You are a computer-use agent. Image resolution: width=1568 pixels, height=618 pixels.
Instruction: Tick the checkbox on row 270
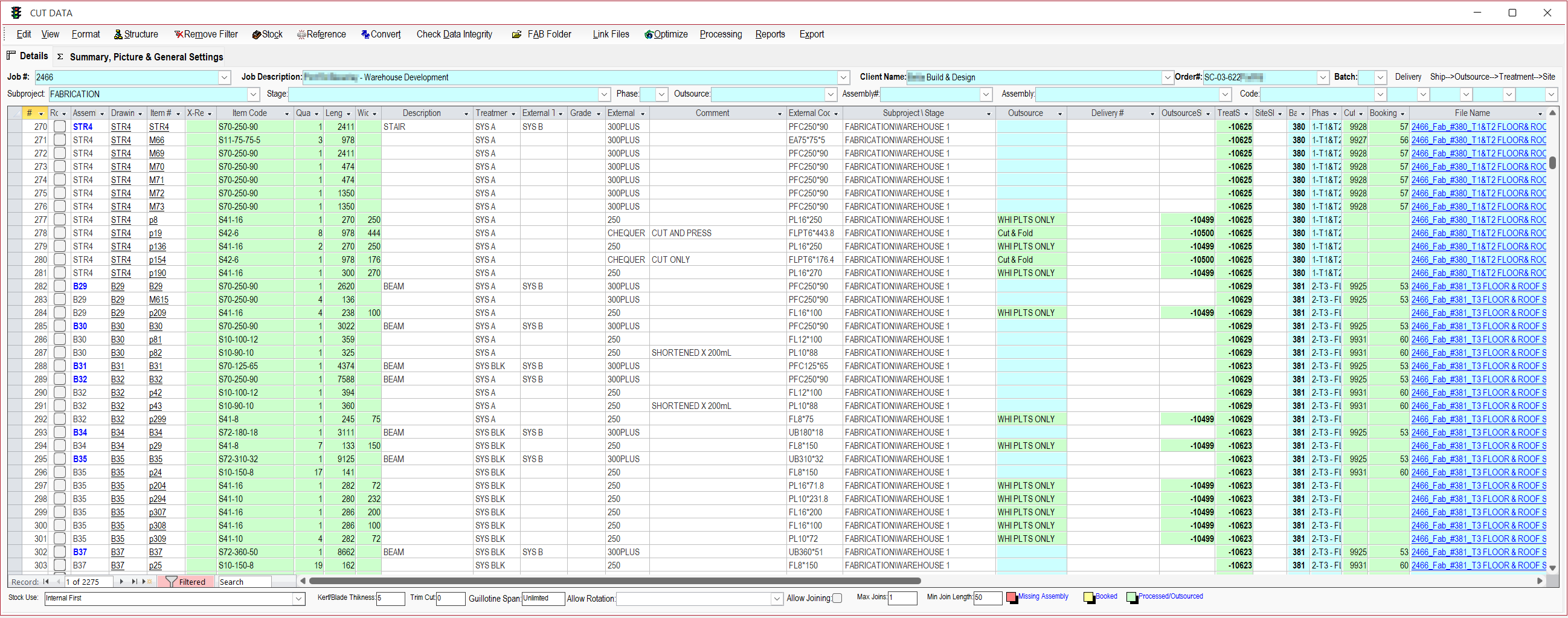tap(60, 127)
